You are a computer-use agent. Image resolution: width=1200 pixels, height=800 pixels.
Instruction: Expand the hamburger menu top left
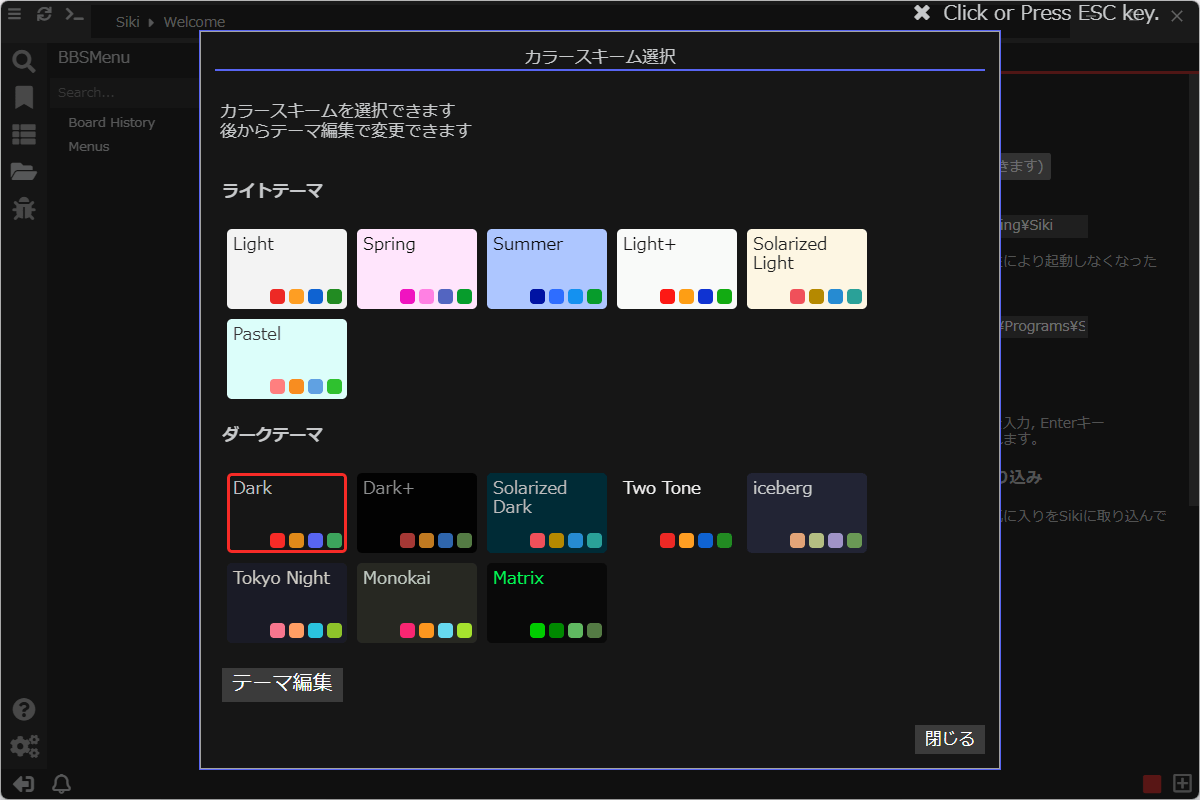click(14, 15)
